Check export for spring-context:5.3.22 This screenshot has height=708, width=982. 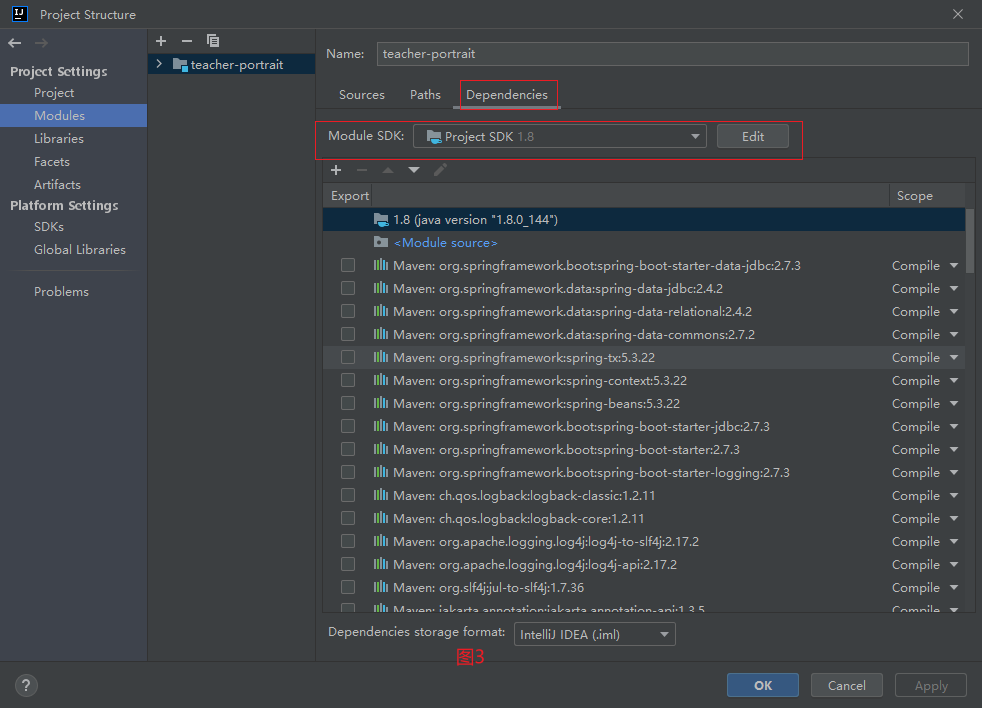pyautogui.click(x=348, y=380)
